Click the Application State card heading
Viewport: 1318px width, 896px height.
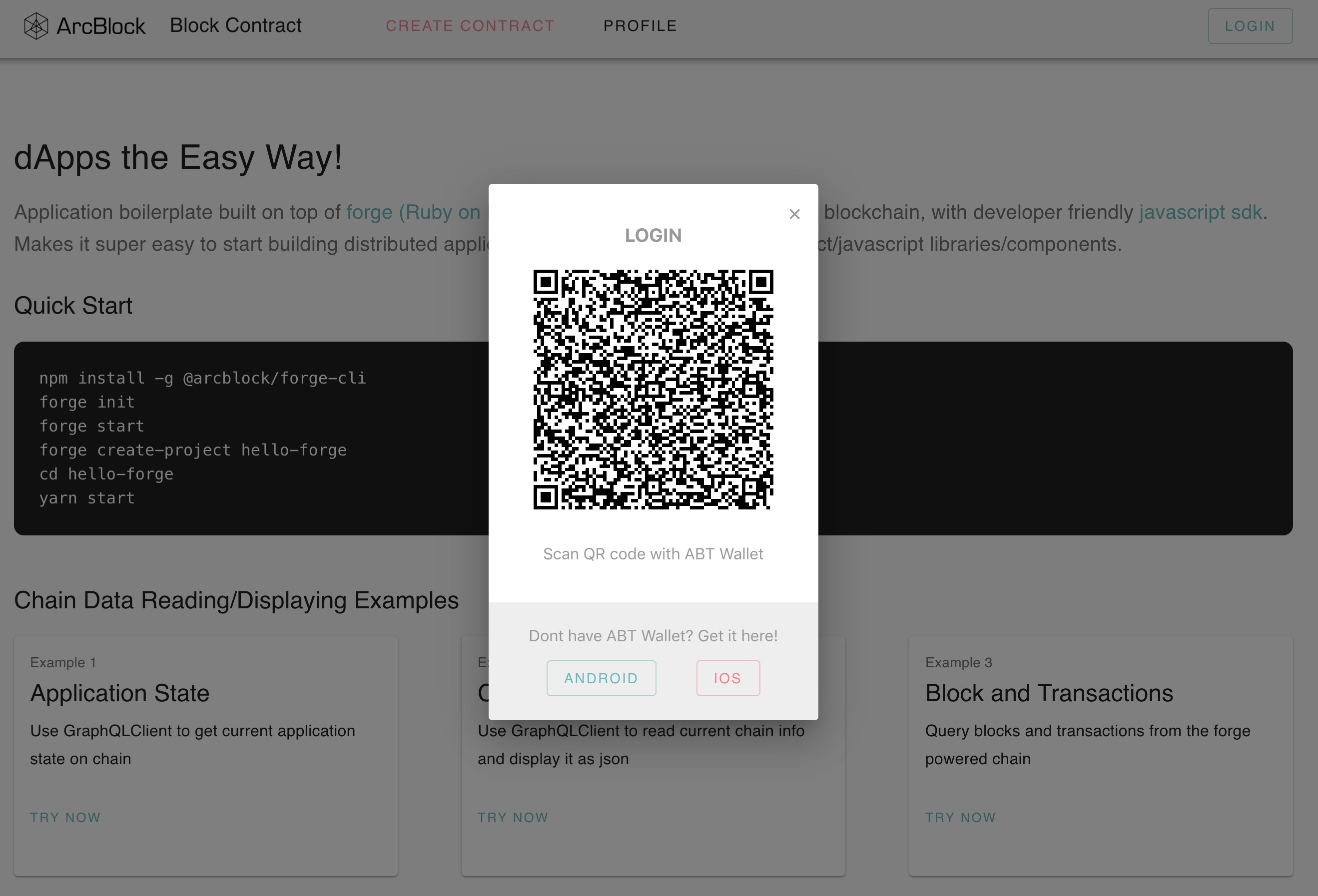point(120,693)
